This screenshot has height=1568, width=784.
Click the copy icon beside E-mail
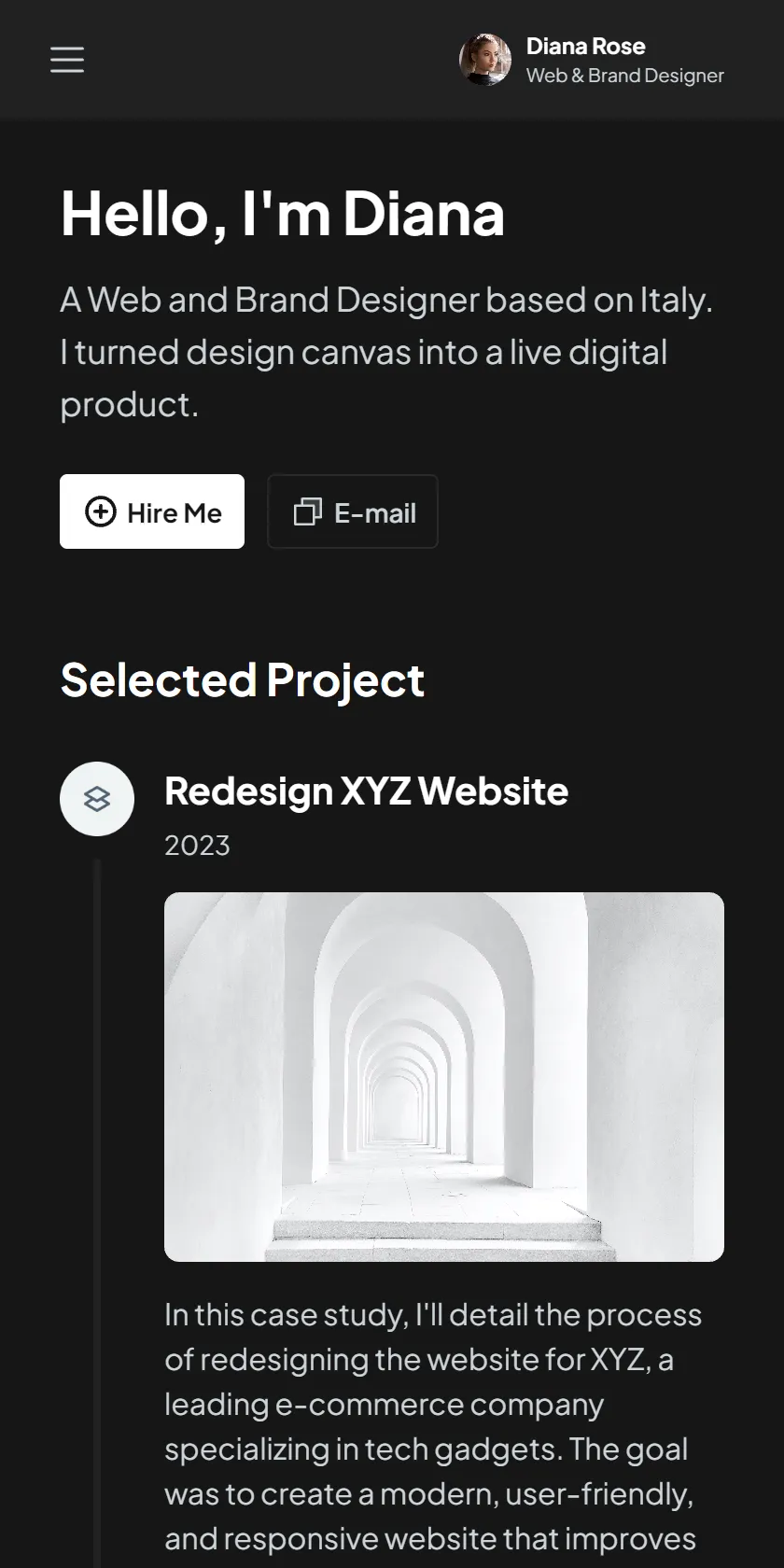coord(308,511)
